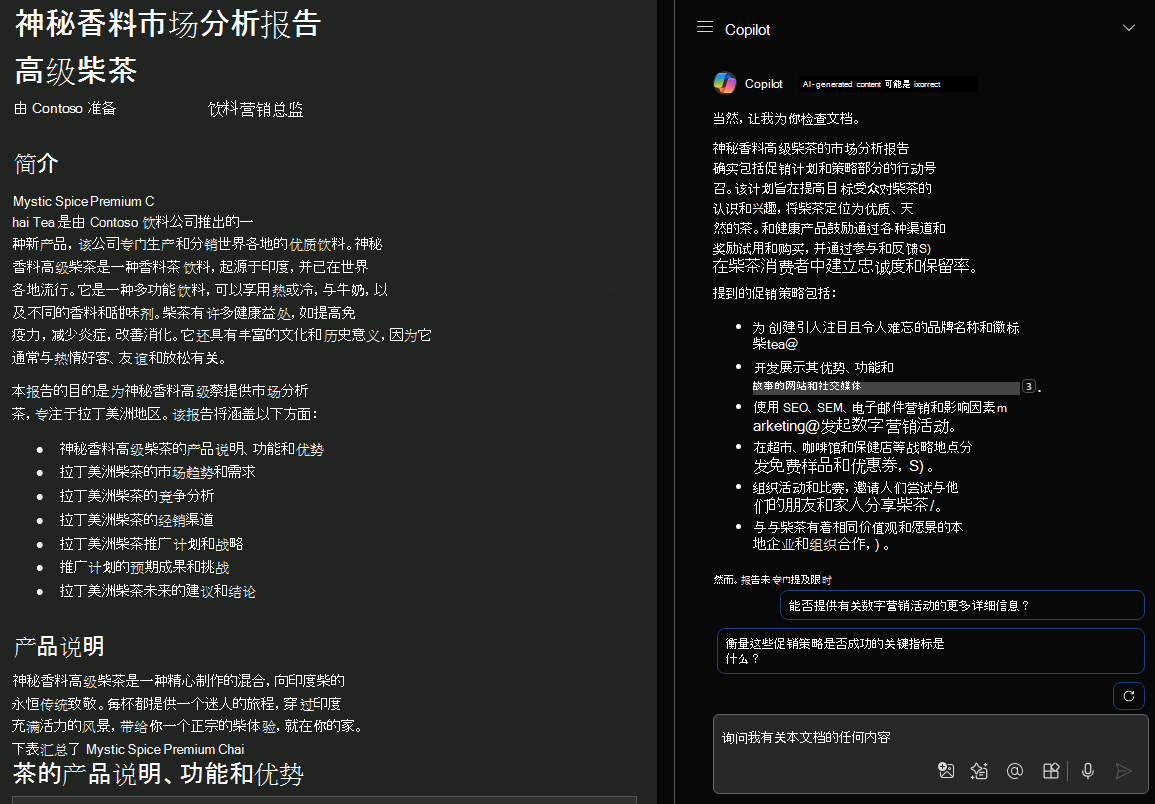
Task: Choose suggestion 衡量这些促销策略是否成功的关键指标是什么？
Action: click(x=930, y=651)
